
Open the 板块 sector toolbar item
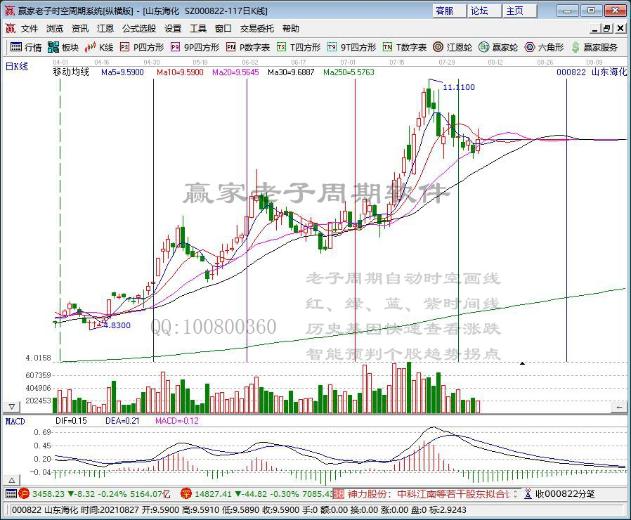tap(63, 47)
